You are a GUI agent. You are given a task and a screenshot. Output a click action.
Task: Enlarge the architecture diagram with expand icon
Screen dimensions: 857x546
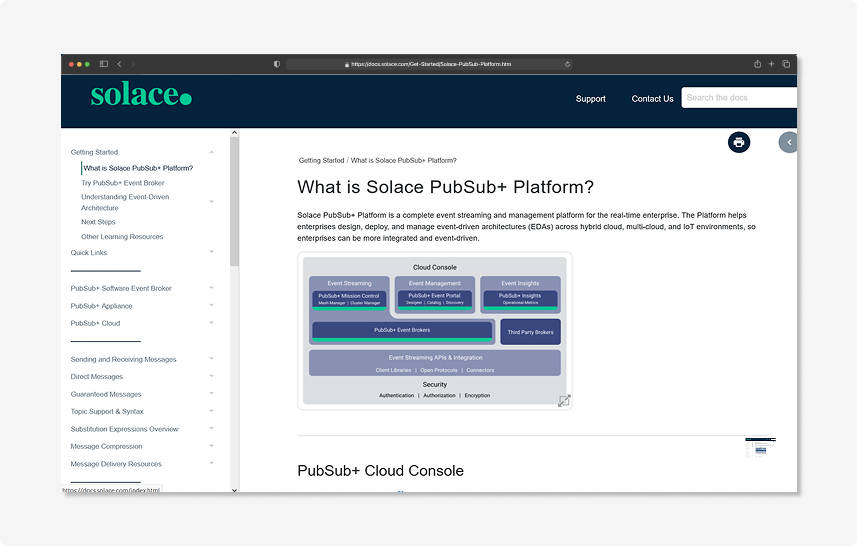564,401
